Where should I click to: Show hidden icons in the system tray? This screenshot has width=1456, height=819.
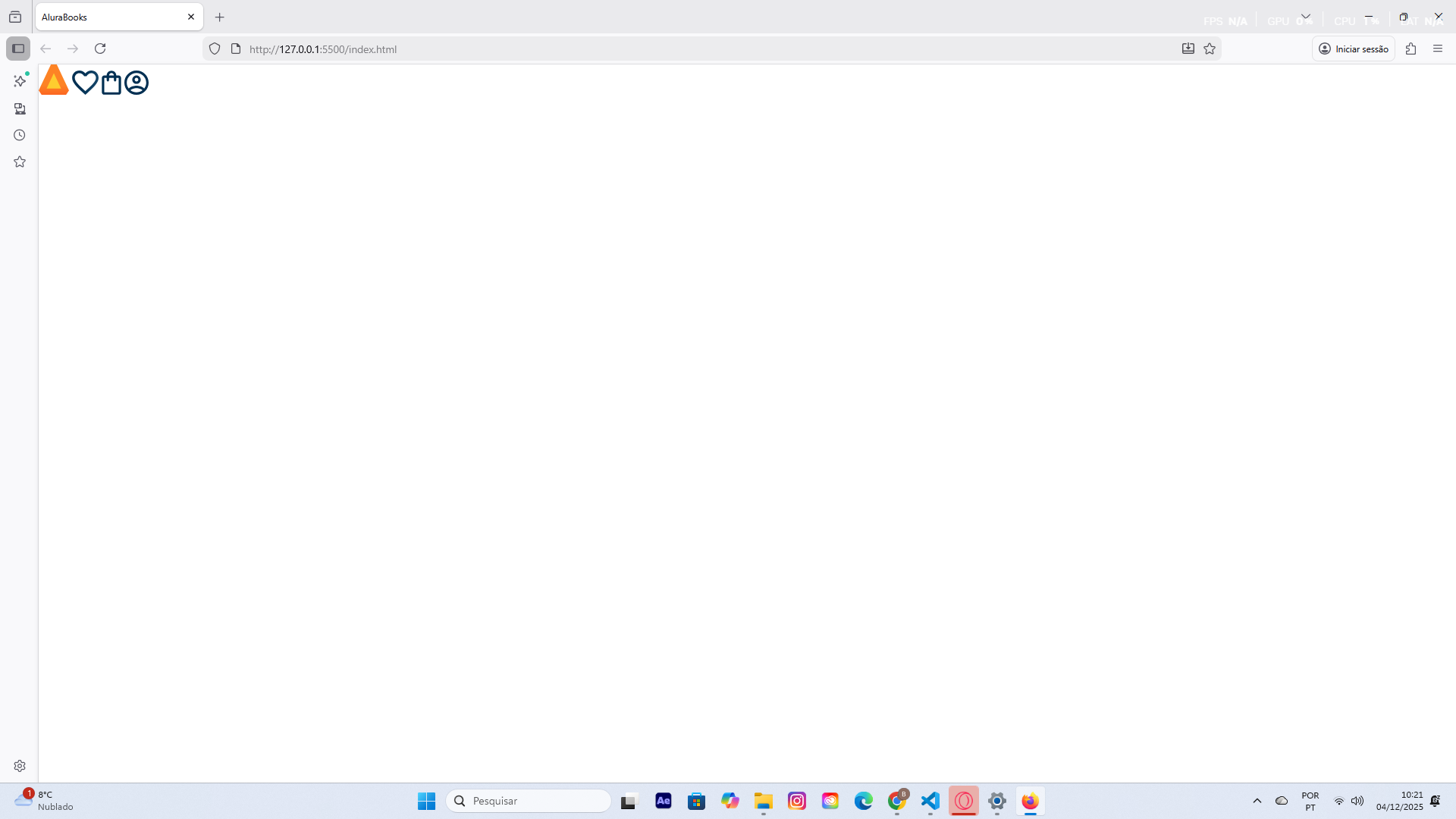coord(1257,800)
